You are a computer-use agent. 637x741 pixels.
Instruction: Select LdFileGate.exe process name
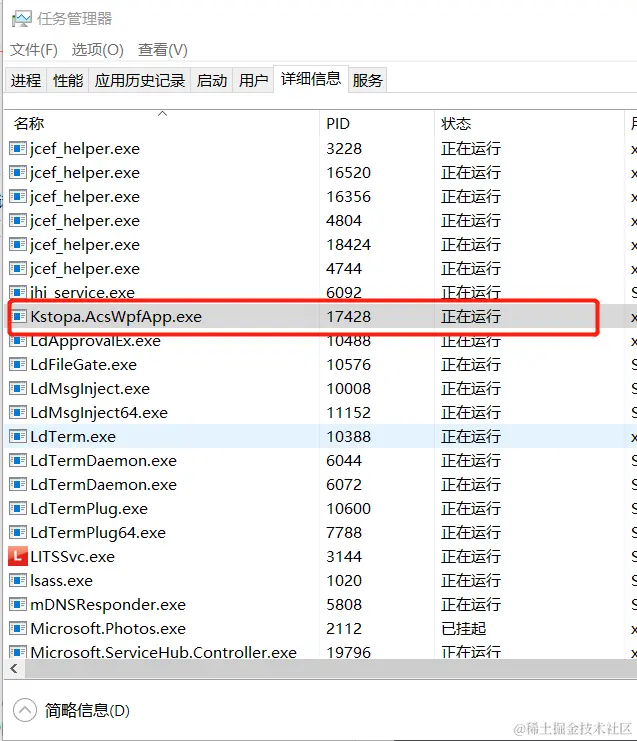pyautogui.click(x=83, y=364)
